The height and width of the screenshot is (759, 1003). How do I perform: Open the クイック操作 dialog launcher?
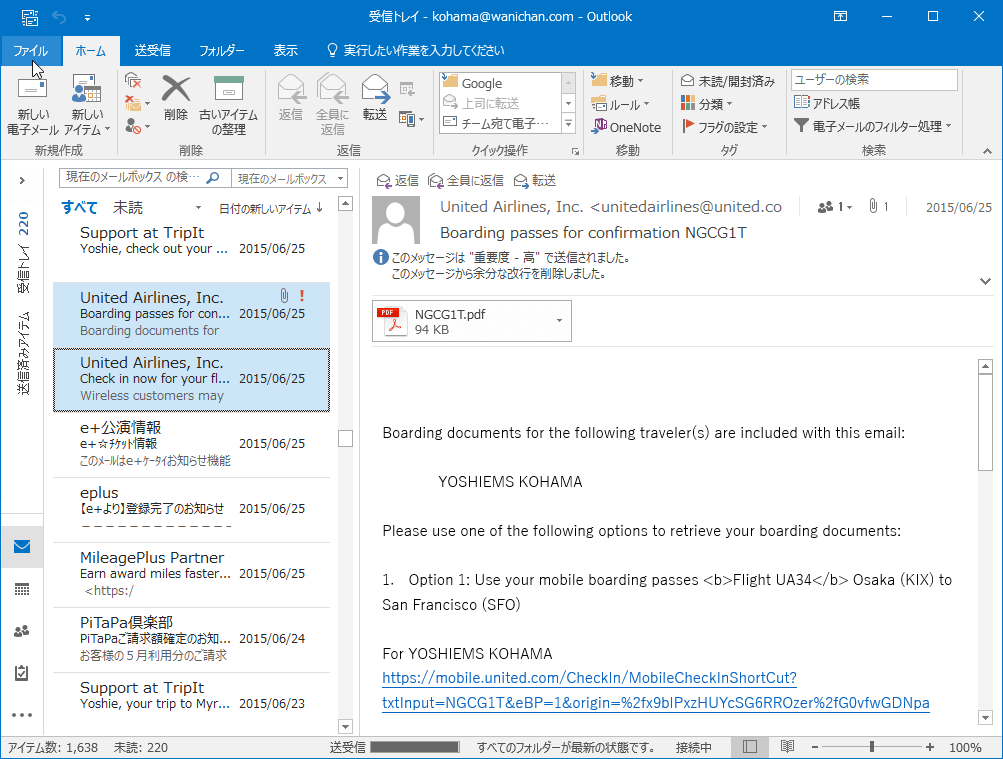coord(575,152)
